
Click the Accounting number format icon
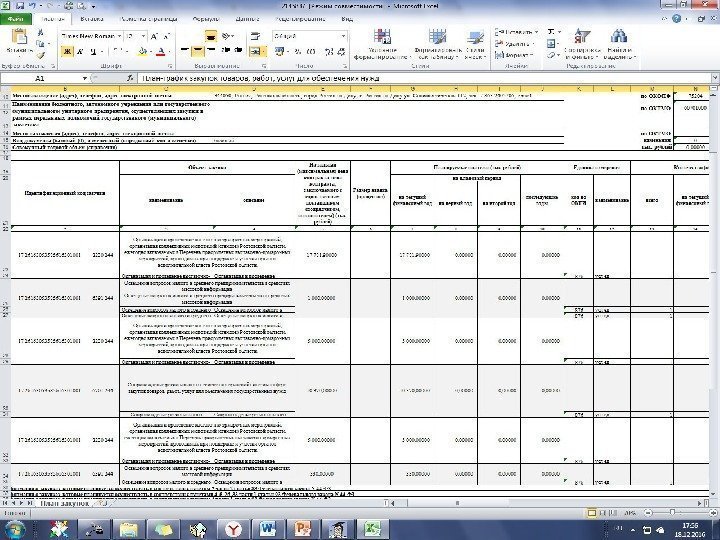279,51
